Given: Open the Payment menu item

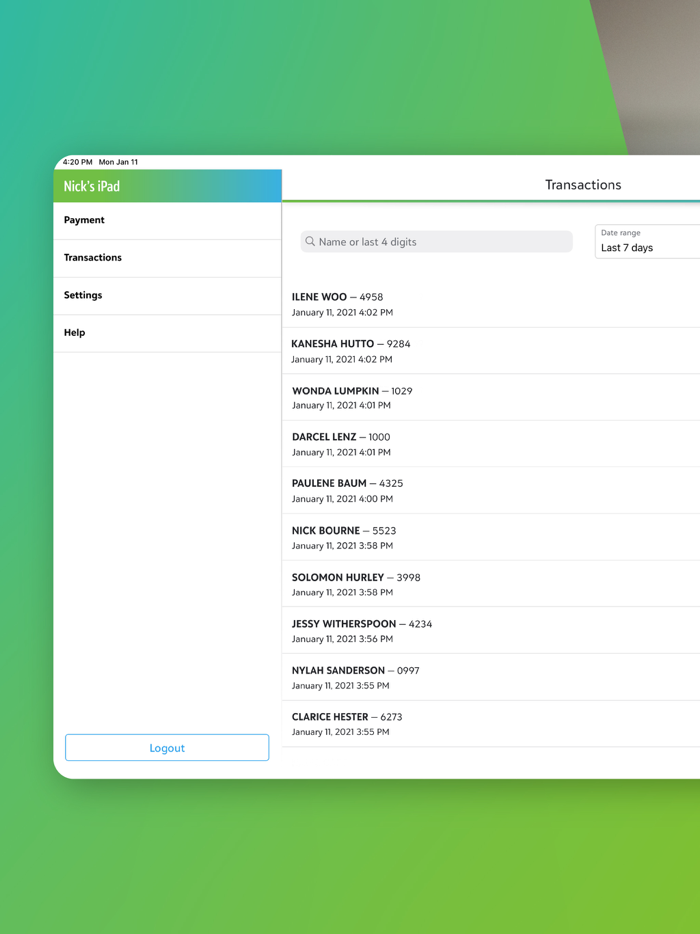Looking at the screenshot, I should [x=167, y=220].
